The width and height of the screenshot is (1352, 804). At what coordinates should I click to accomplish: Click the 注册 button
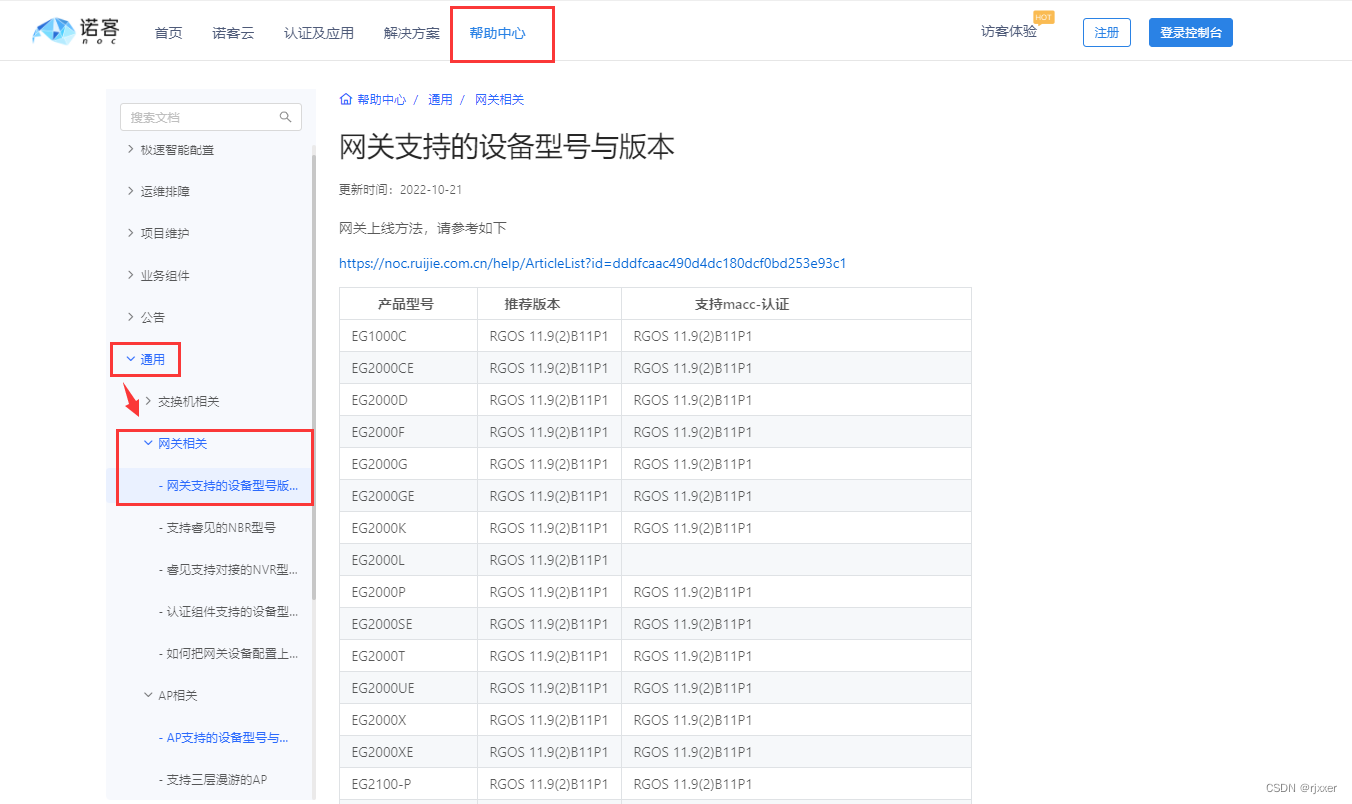(1107, 32)
